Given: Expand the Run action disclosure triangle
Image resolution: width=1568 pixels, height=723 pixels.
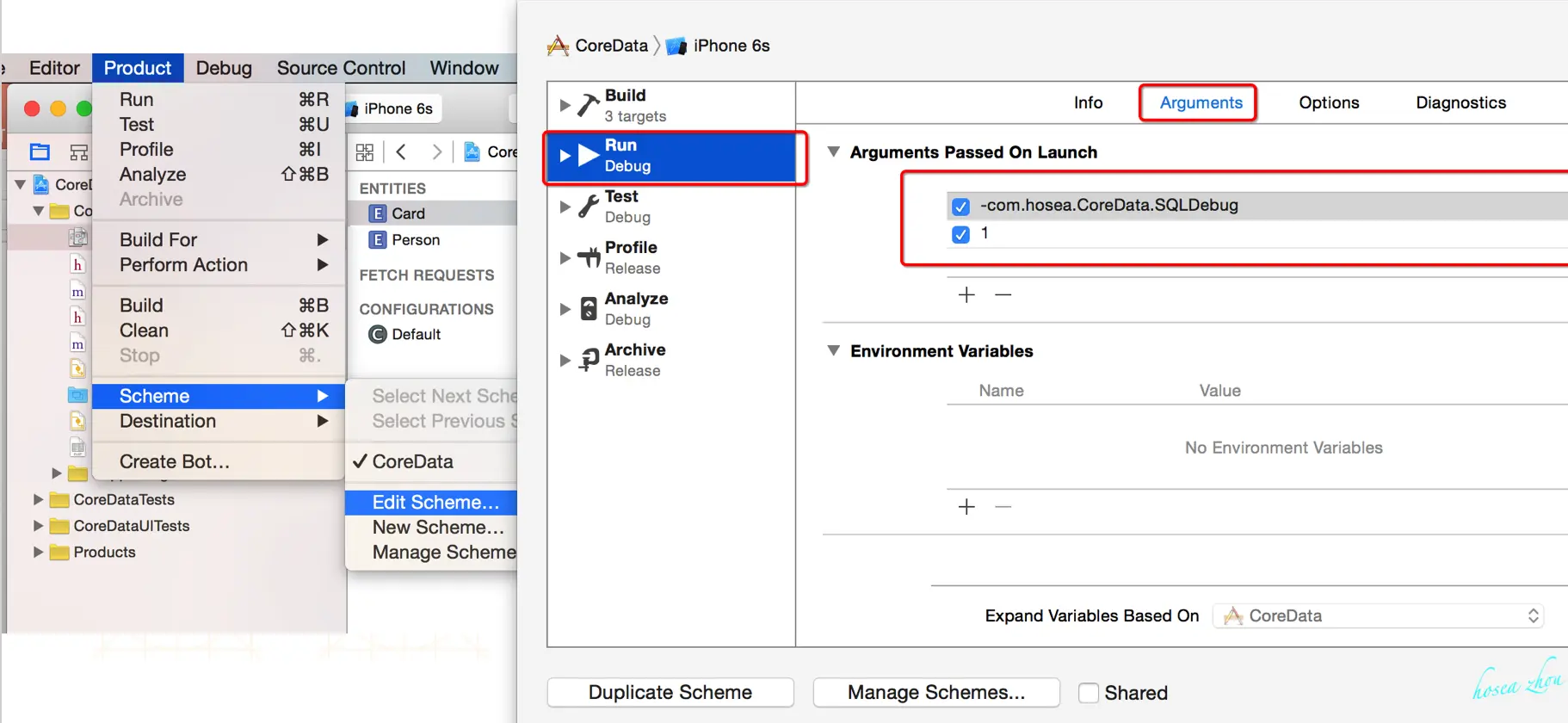Looking at the screenshot, I should [565, 156].
